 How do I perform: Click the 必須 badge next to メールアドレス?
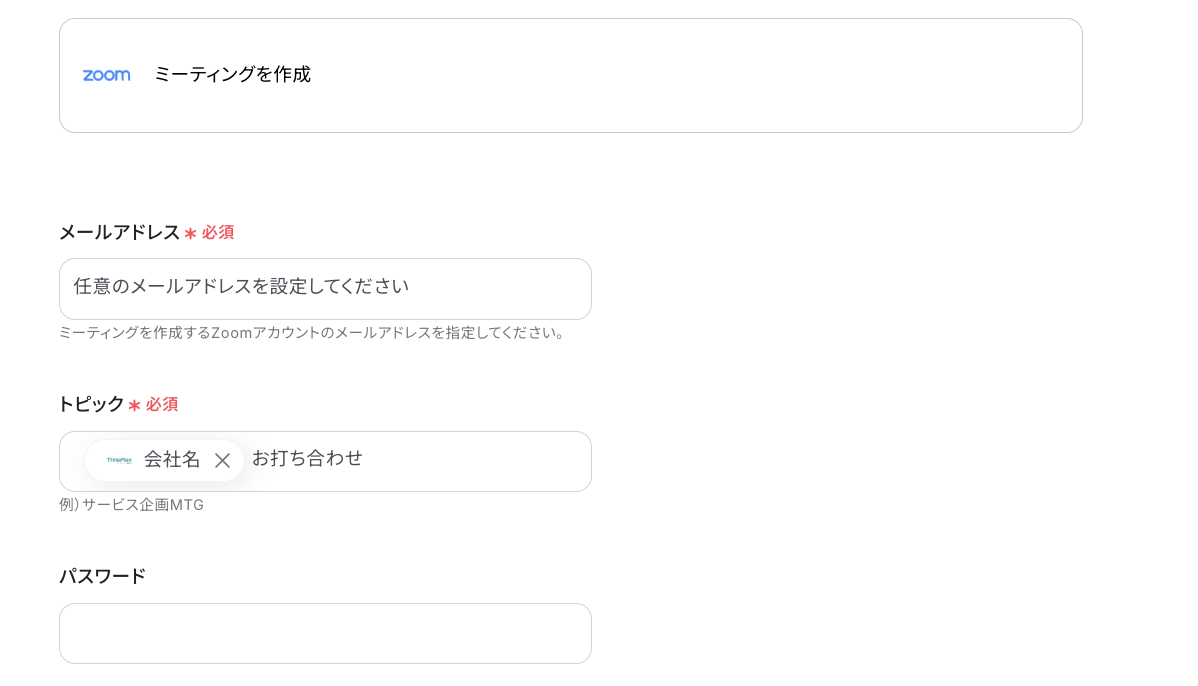click(x=218, y=232)
